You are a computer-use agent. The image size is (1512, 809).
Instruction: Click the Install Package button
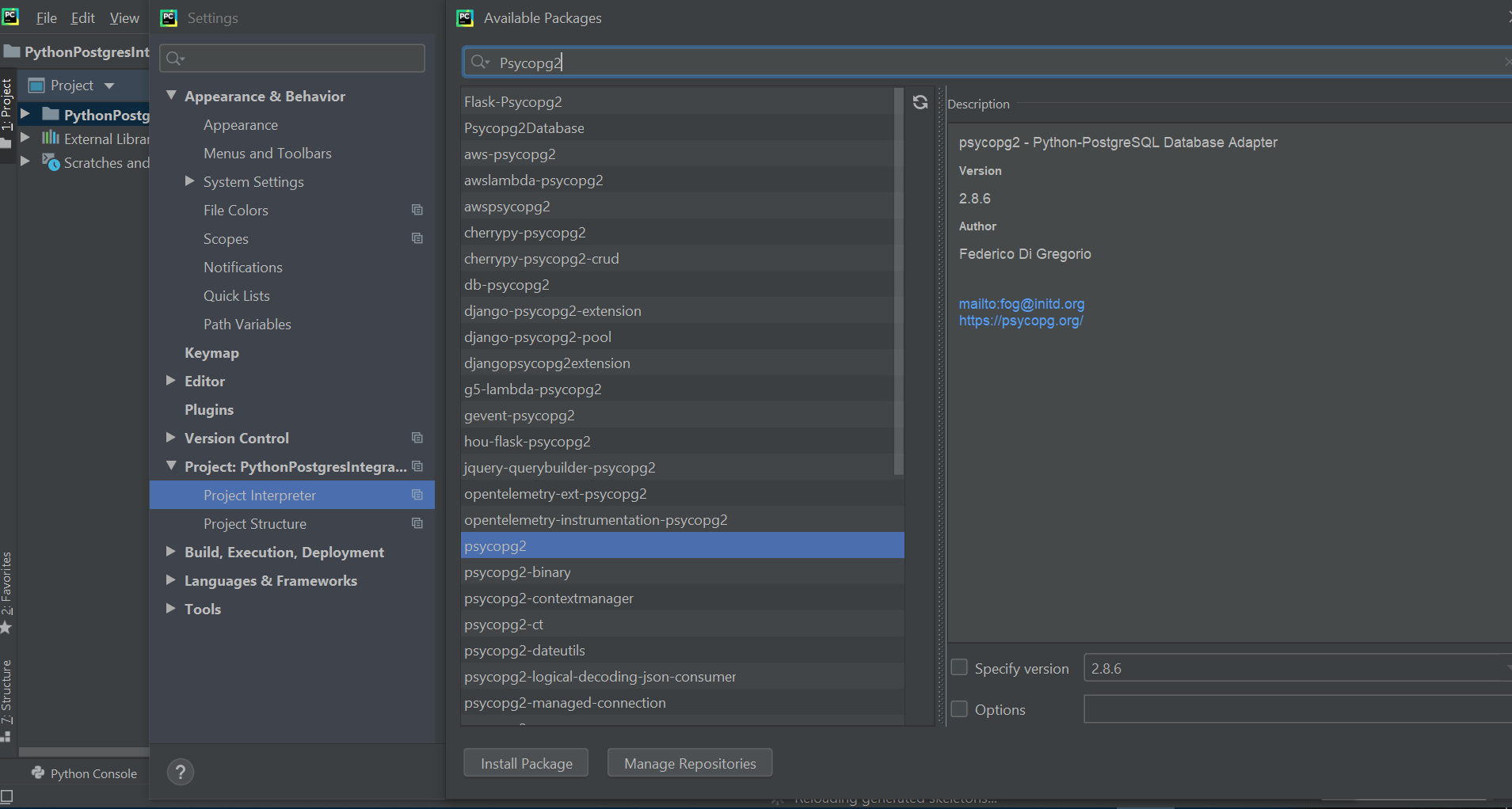pos(526,763)
